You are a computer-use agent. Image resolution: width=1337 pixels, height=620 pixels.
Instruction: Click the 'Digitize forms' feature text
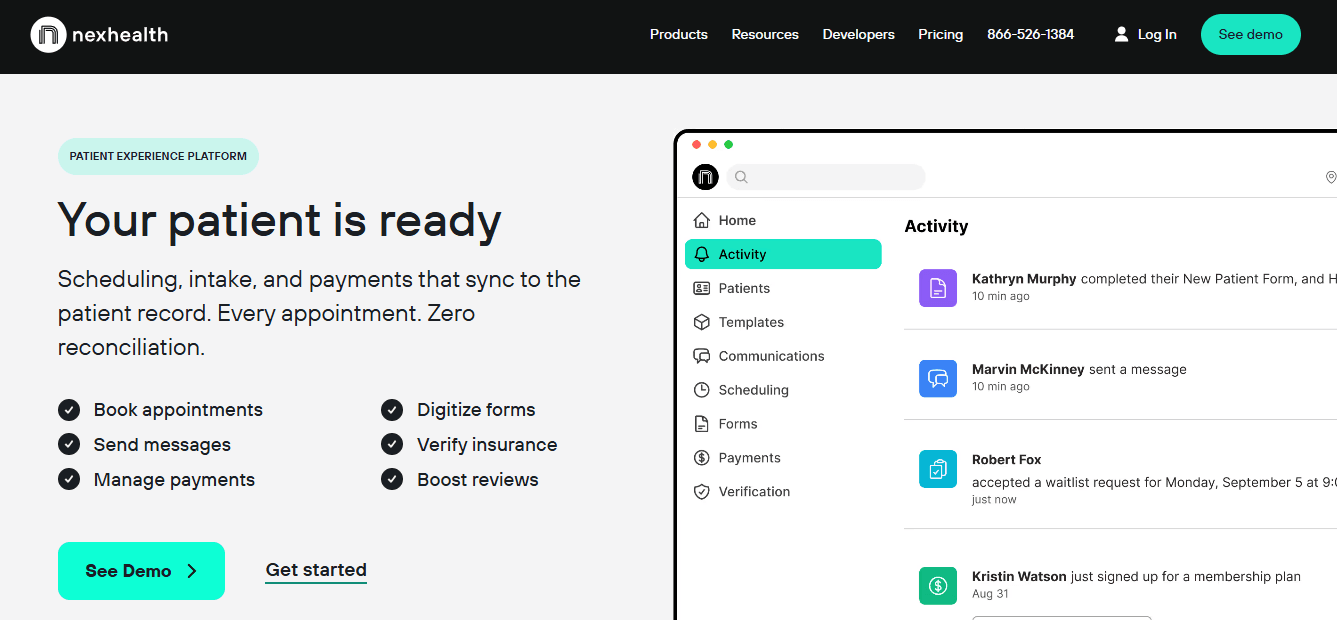click(476, 410)
